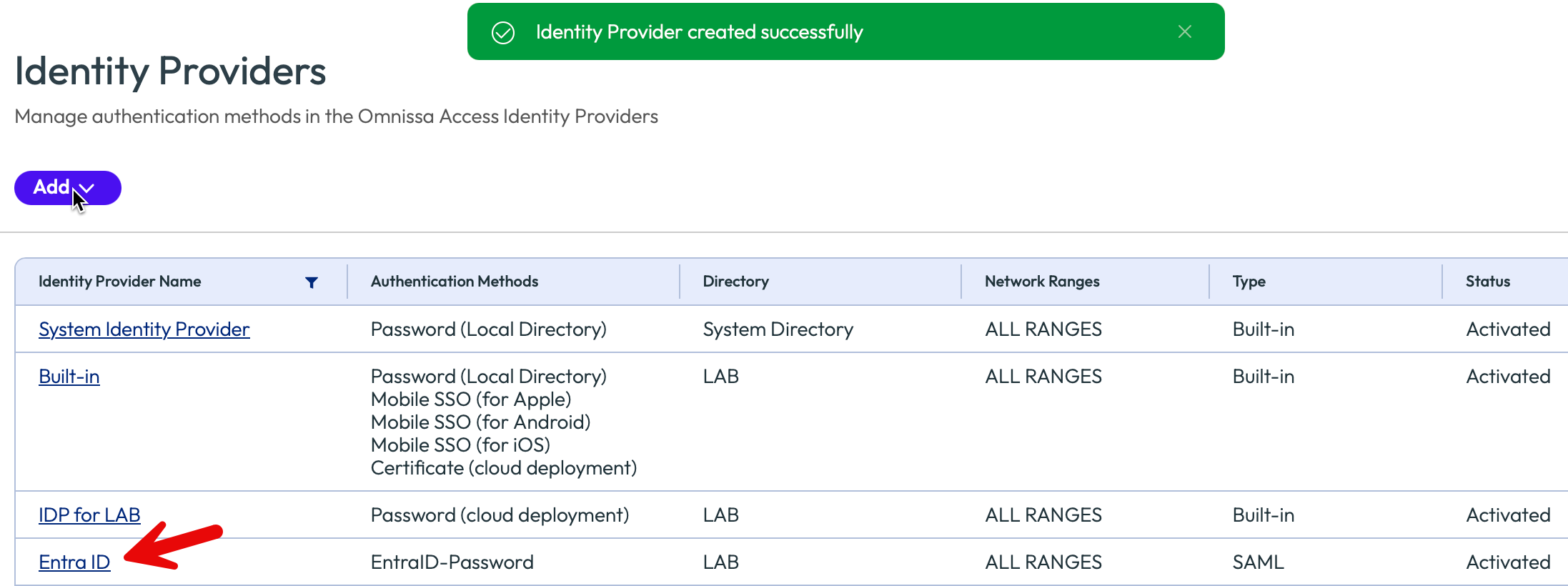
Task: Open the IDP for LAB link
Action: coord(89,515)
